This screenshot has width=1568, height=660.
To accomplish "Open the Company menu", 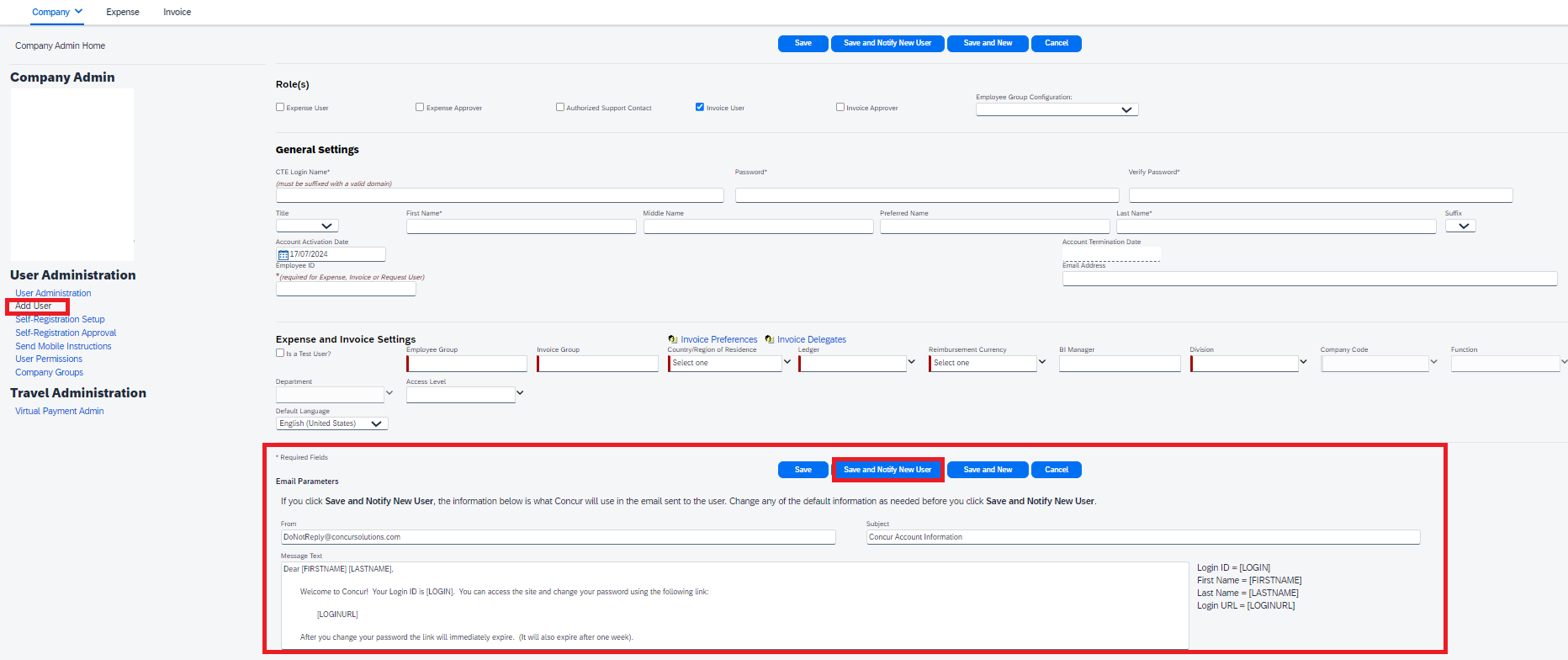I will 57,12.
